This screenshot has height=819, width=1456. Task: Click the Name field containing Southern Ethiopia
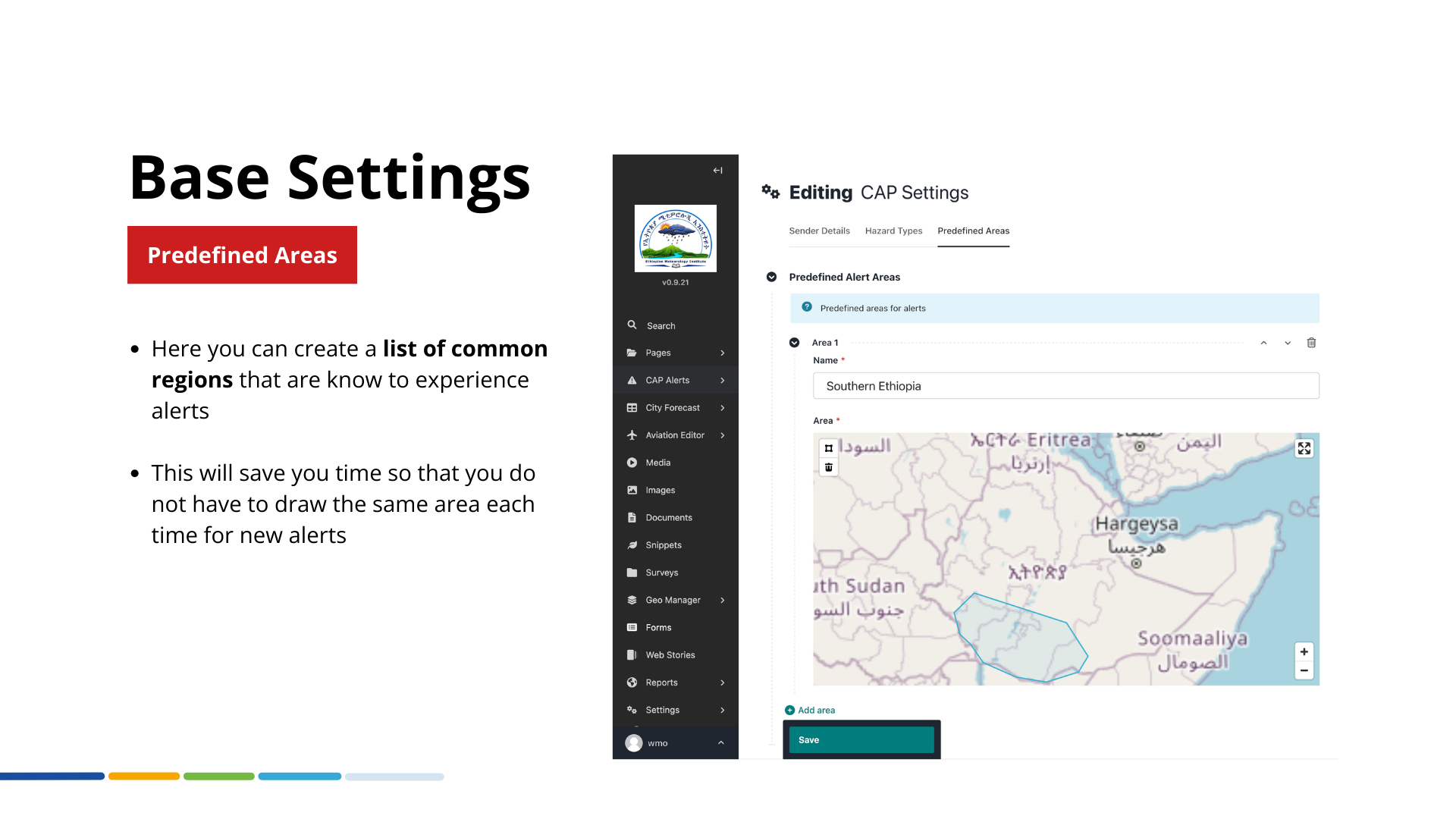[x=1066, y=386]
